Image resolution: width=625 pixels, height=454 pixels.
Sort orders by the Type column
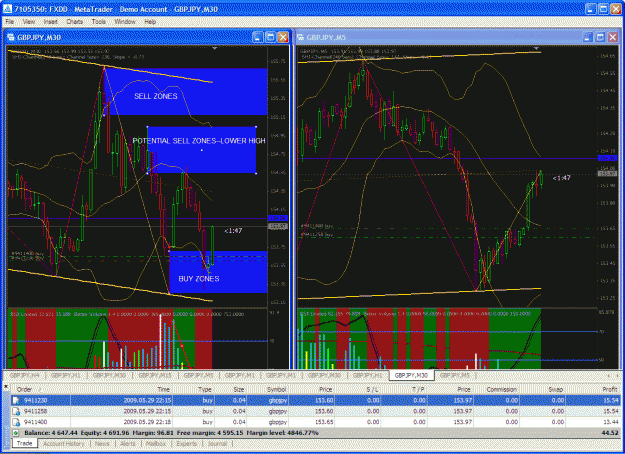tap(193, 389)
